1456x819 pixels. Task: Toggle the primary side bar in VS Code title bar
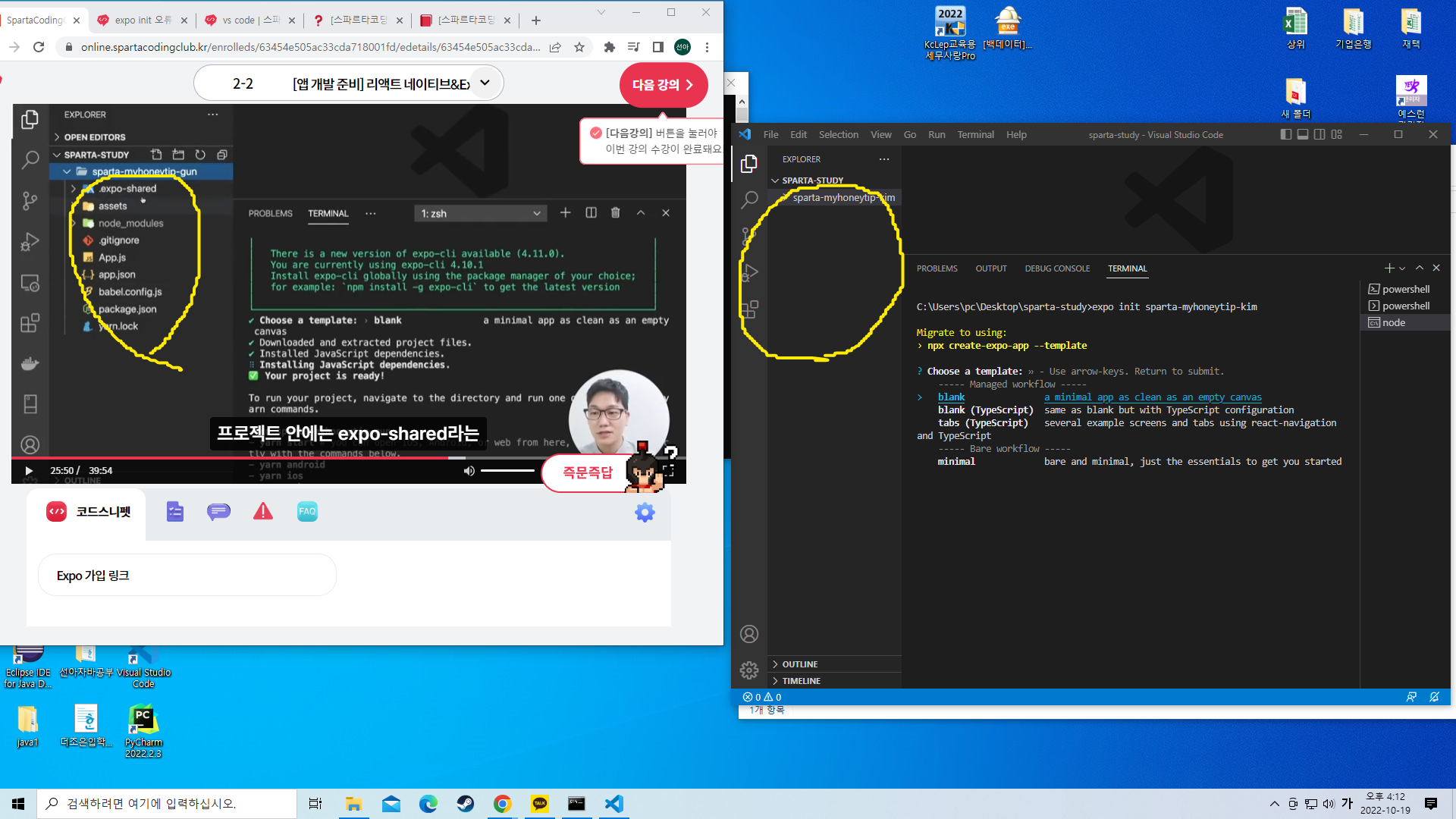pyautogui.click(x=1286, y=134)
